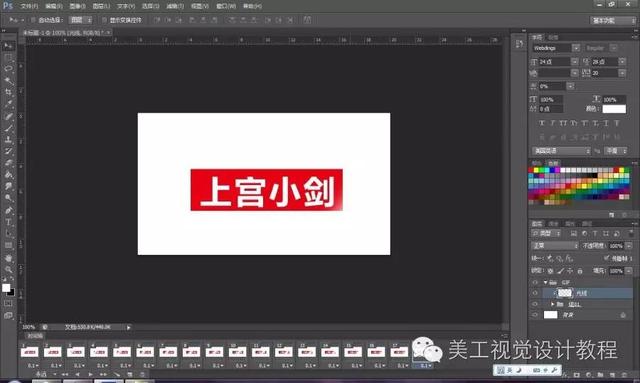Select the History Brush tool
The height and width of the screenshot is (383, 640).
point(8,151)
